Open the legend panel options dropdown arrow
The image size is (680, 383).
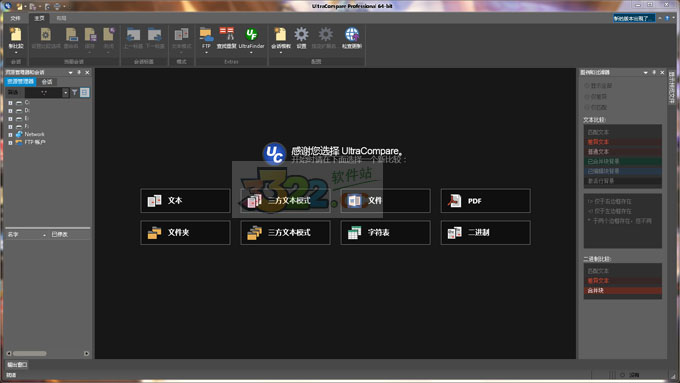[x=645, y=72]
